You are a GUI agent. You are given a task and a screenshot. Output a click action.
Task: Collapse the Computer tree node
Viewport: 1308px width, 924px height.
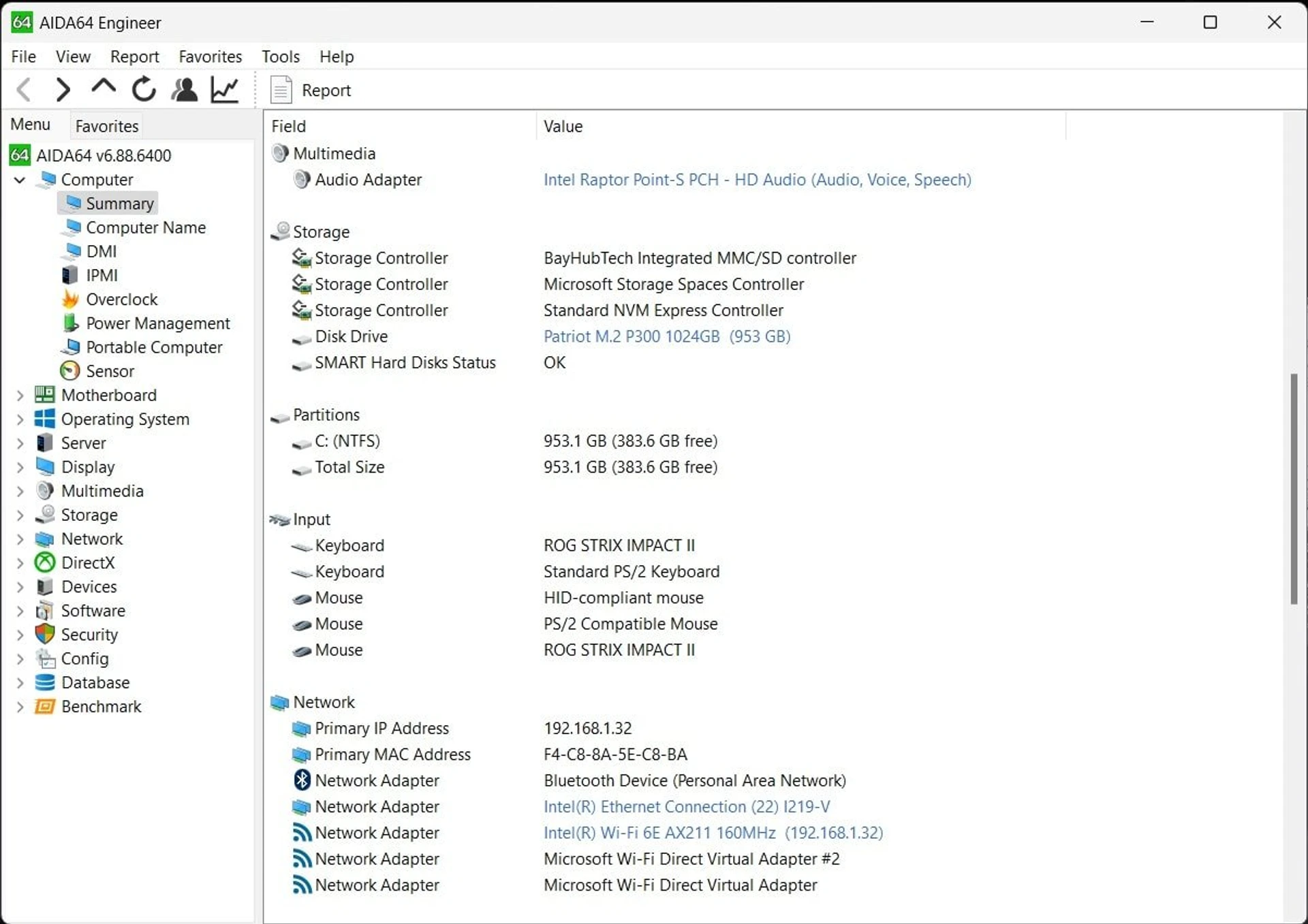point(20,180)
